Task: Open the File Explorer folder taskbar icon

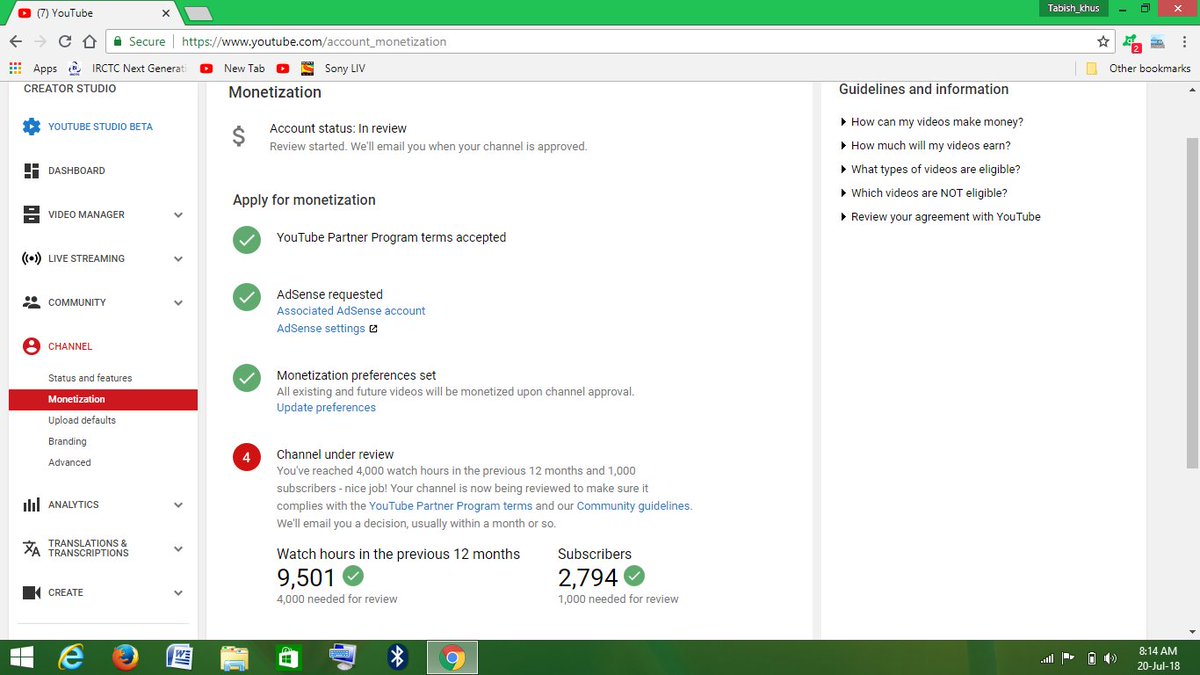Action: click(234, 657)
